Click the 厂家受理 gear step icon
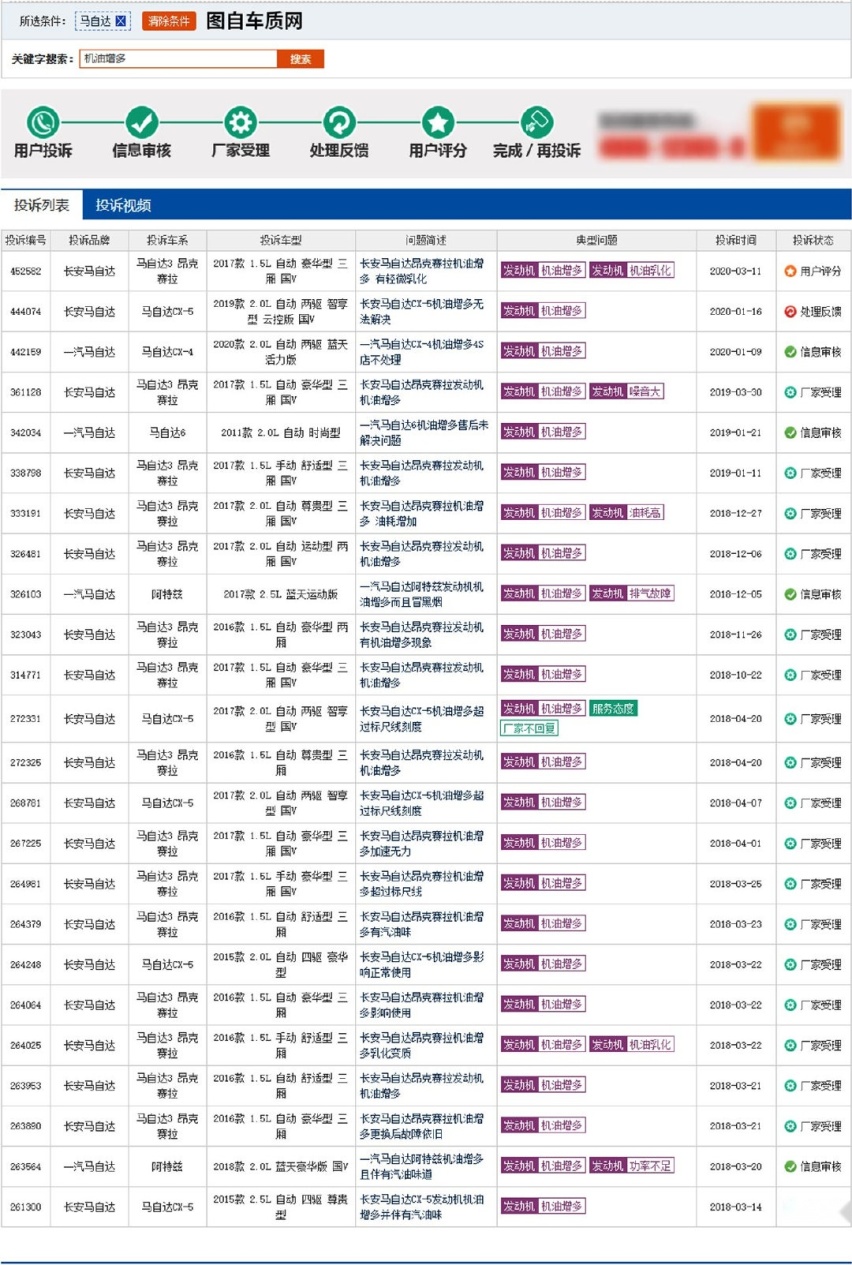The height and width of the screenshot is (1265, 852). 240,123
